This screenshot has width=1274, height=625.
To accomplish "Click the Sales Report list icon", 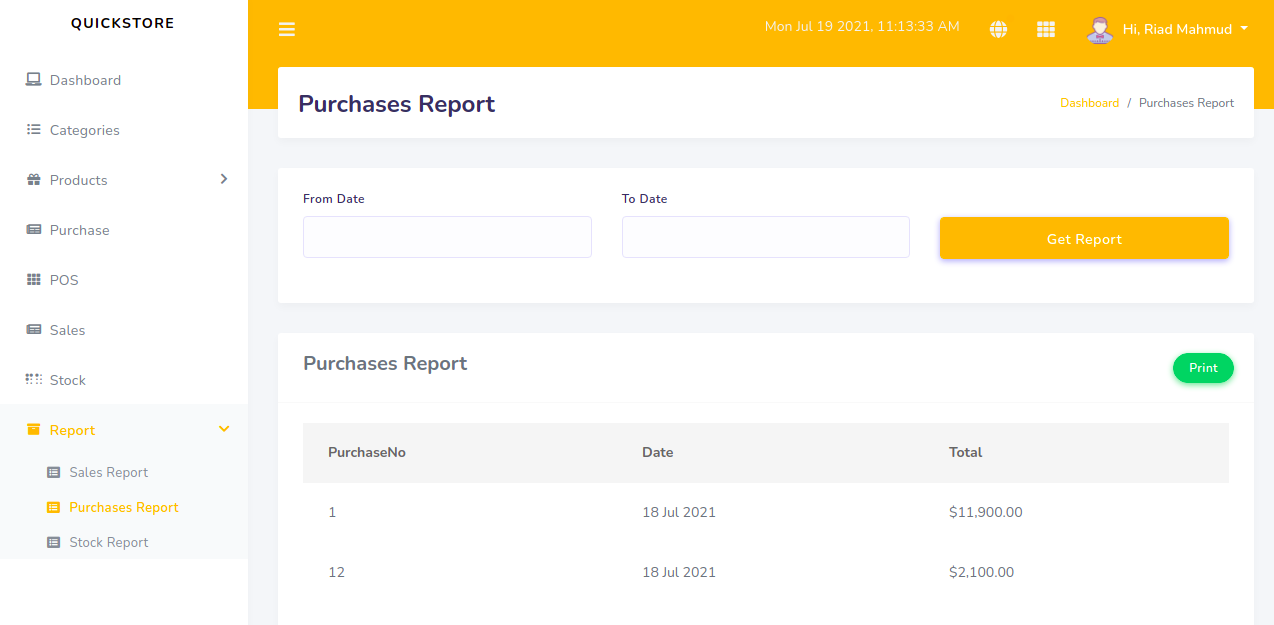I will coord(54,472).
